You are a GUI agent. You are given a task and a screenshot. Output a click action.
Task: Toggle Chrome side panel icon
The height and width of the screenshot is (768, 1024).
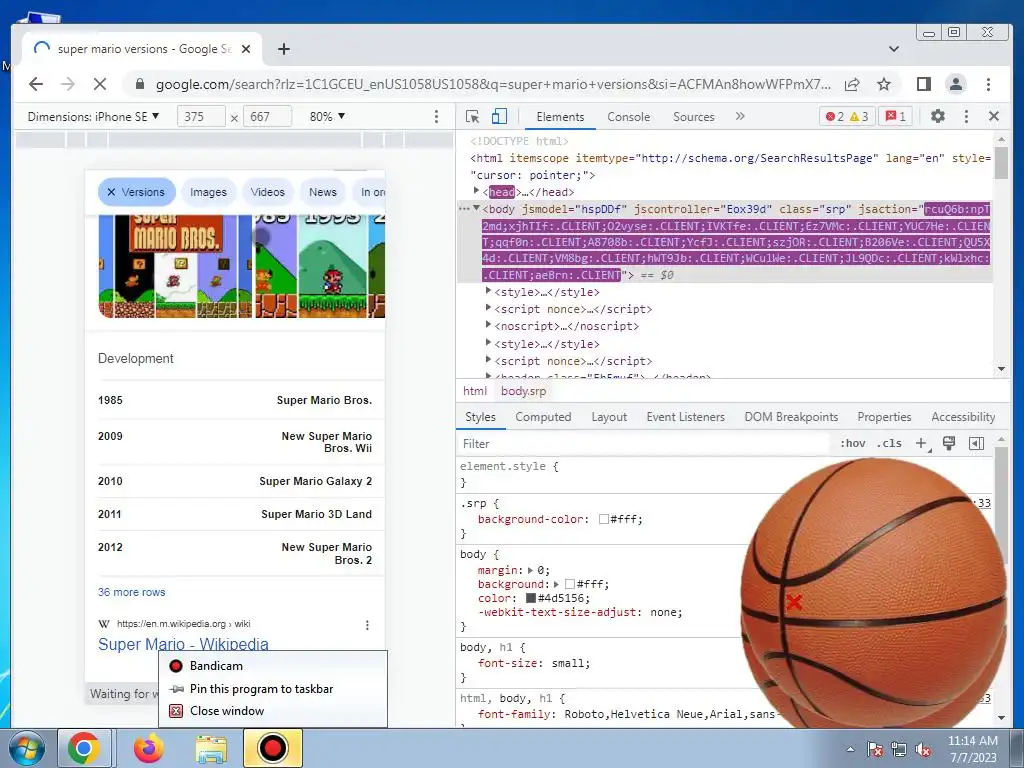(923, 84)
